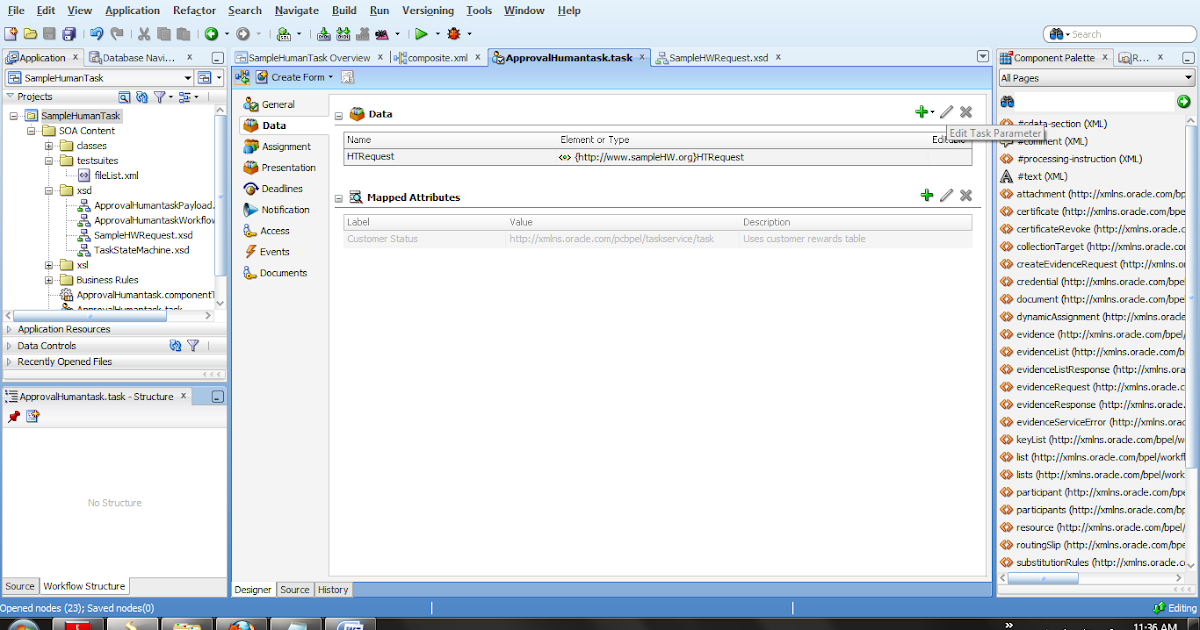1200x630 pixels.
Task: Launch the debugger using the ladybug icon
Action: click(x=453, y=33)
